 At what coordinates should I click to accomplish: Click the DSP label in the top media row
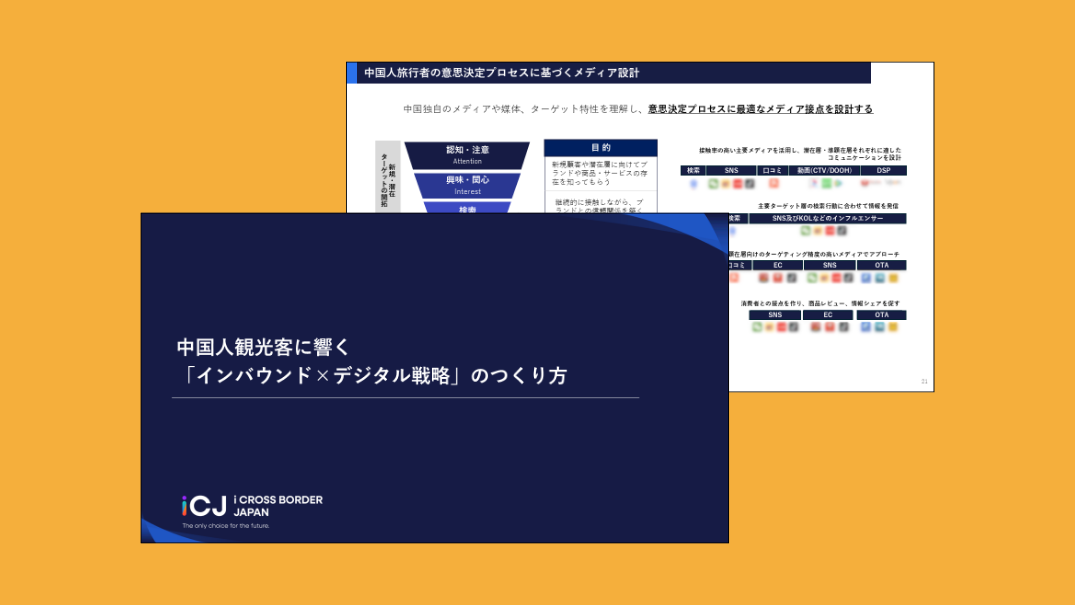click(883, 171)
